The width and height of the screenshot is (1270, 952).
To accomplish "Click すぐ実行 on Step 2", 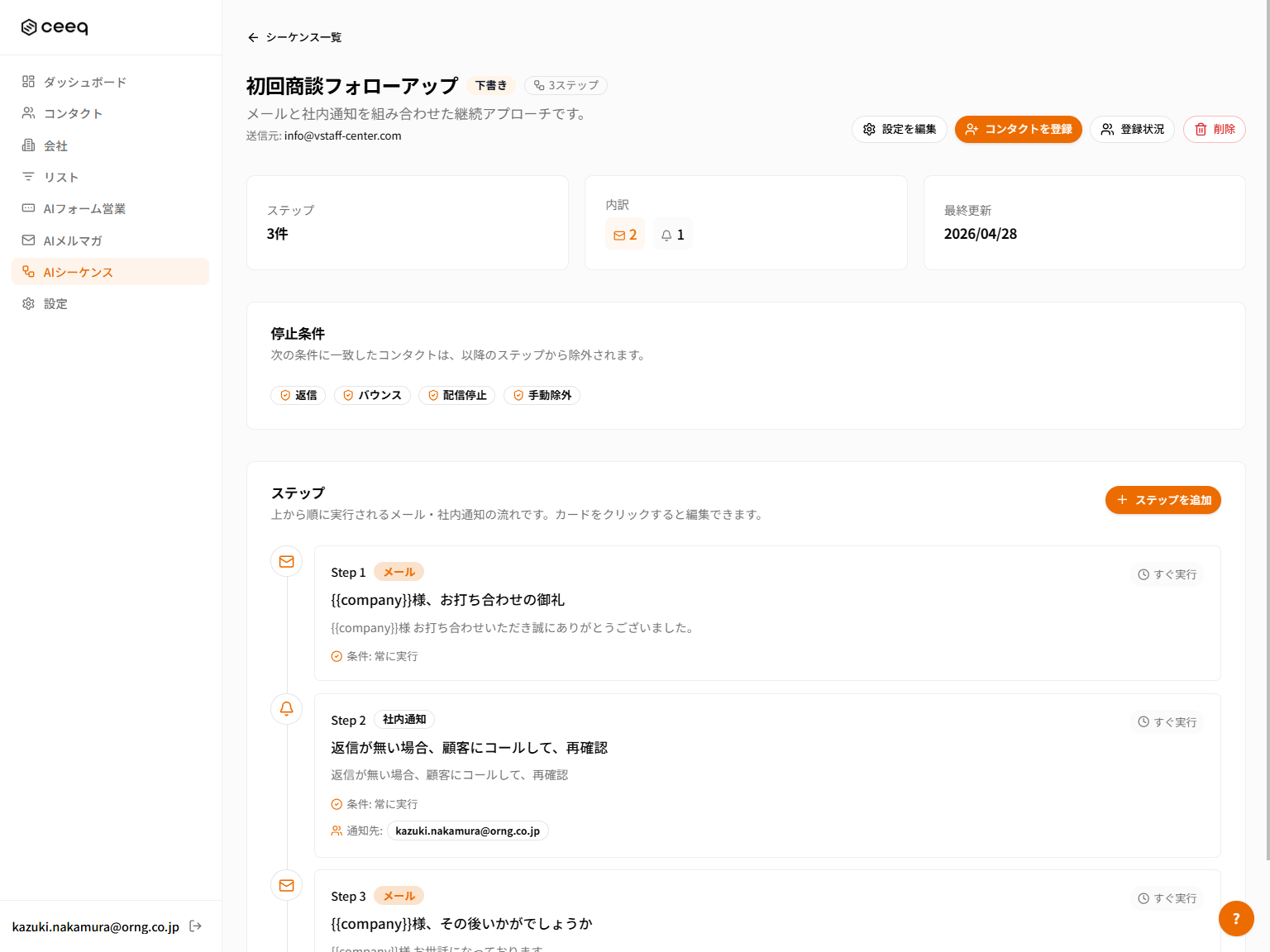I will [1167, 722].
